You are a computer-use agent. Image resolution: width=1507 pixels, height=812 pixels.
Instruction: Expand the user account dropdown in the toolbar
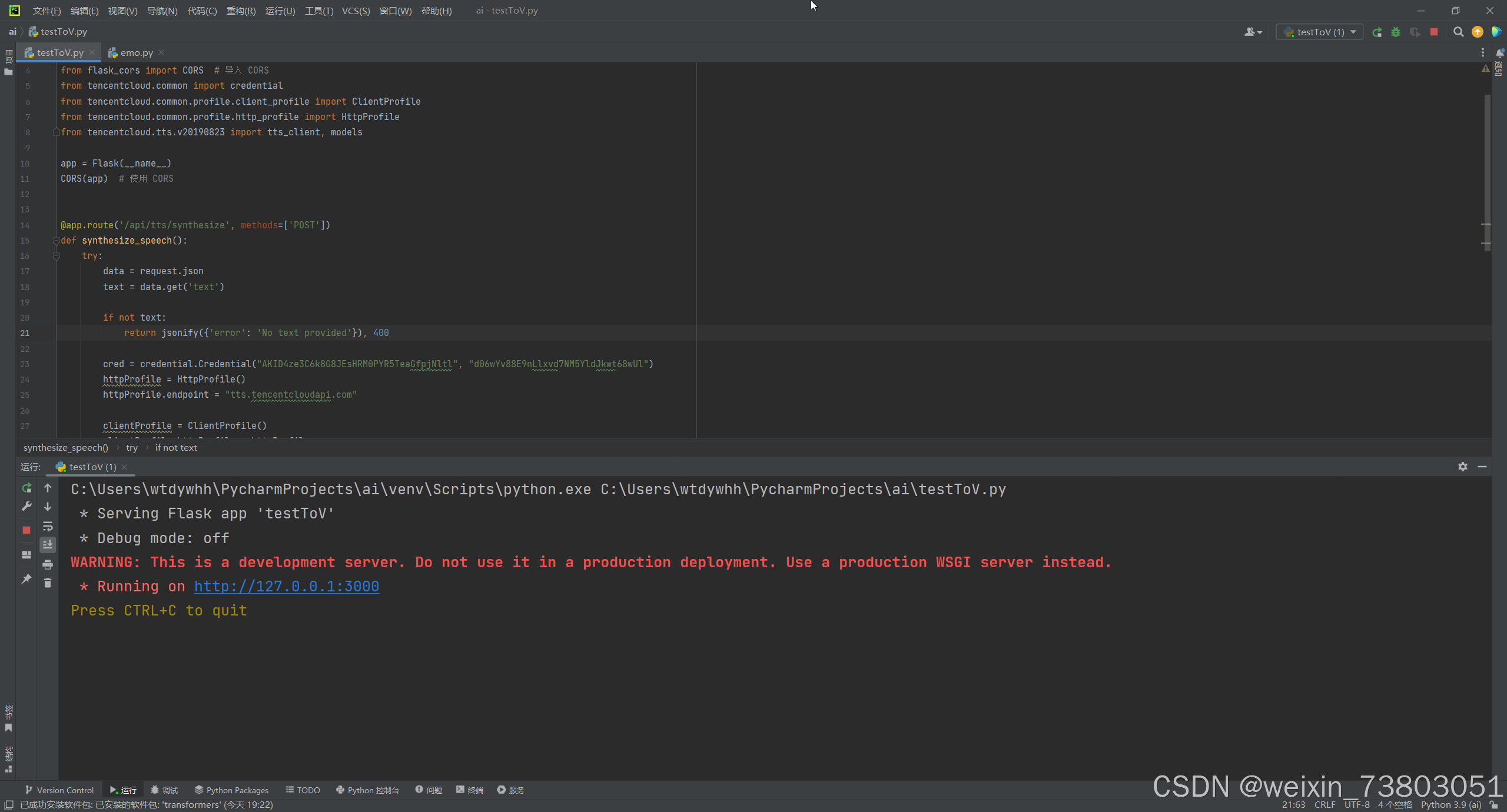[1253, 32]
